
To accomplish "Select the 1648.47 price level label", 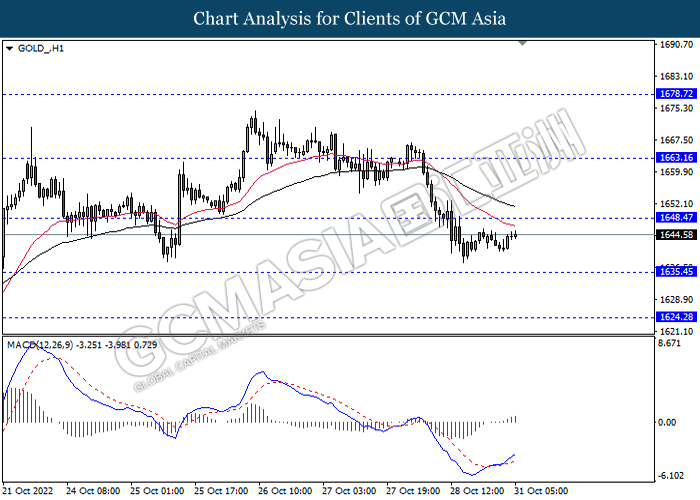I will click(x=676, y=217).
